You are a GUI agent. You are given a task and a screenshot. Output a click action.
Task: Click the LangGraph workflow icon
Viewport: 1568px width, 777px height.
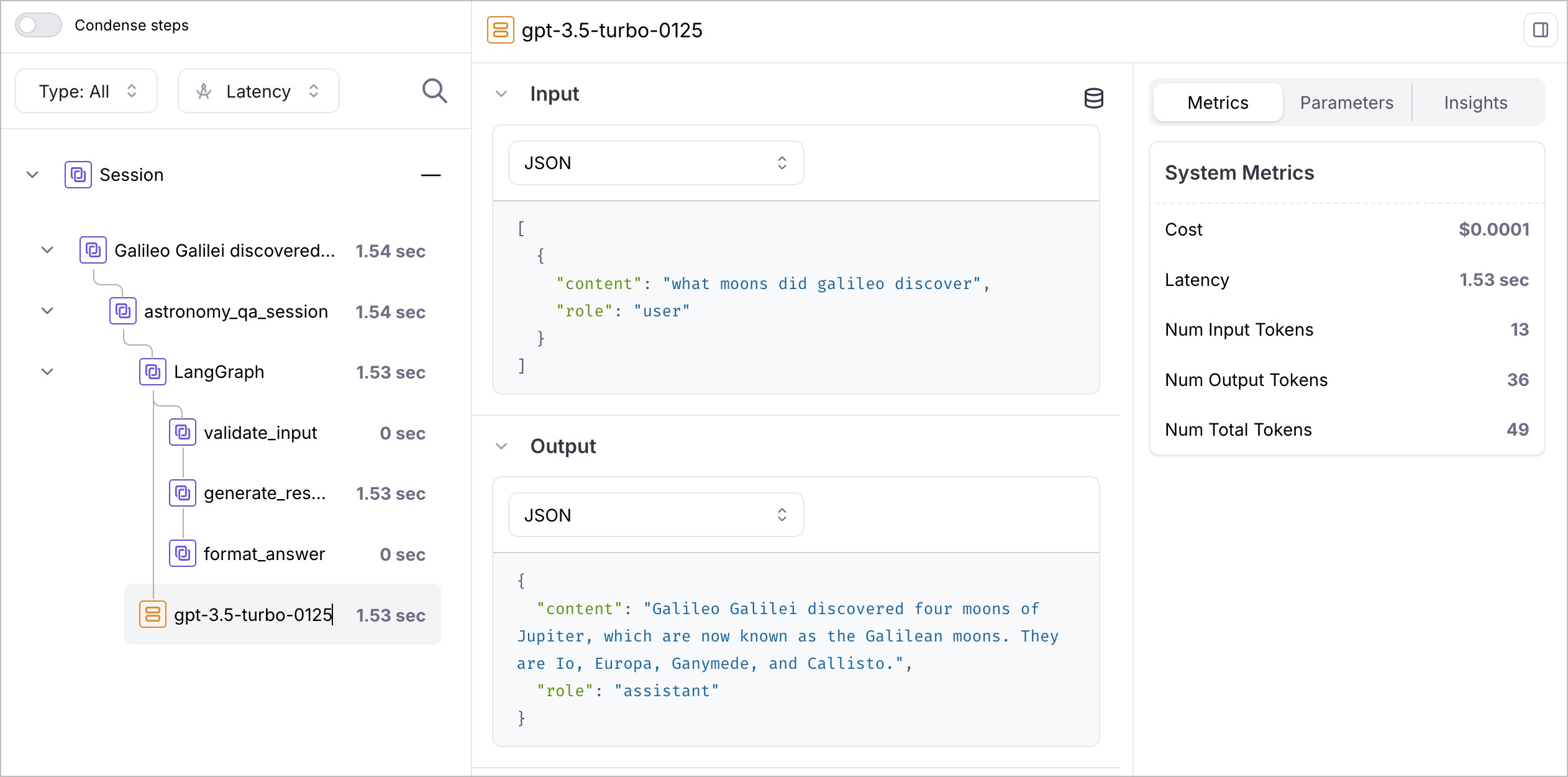(153, 372)
